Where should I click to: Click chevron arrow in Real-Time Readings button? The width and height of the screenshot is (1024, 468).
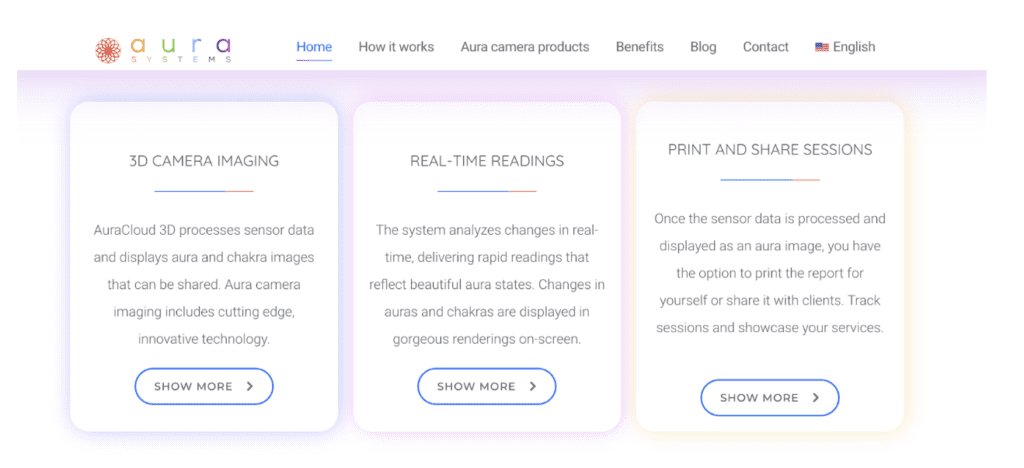pyautogui.click(x=533, y=386)
